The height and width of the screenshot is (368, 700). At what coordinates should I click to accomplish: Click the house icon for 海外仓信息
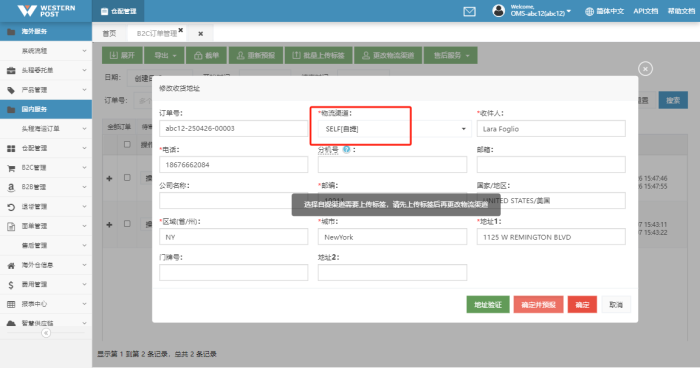coord(11,265)
